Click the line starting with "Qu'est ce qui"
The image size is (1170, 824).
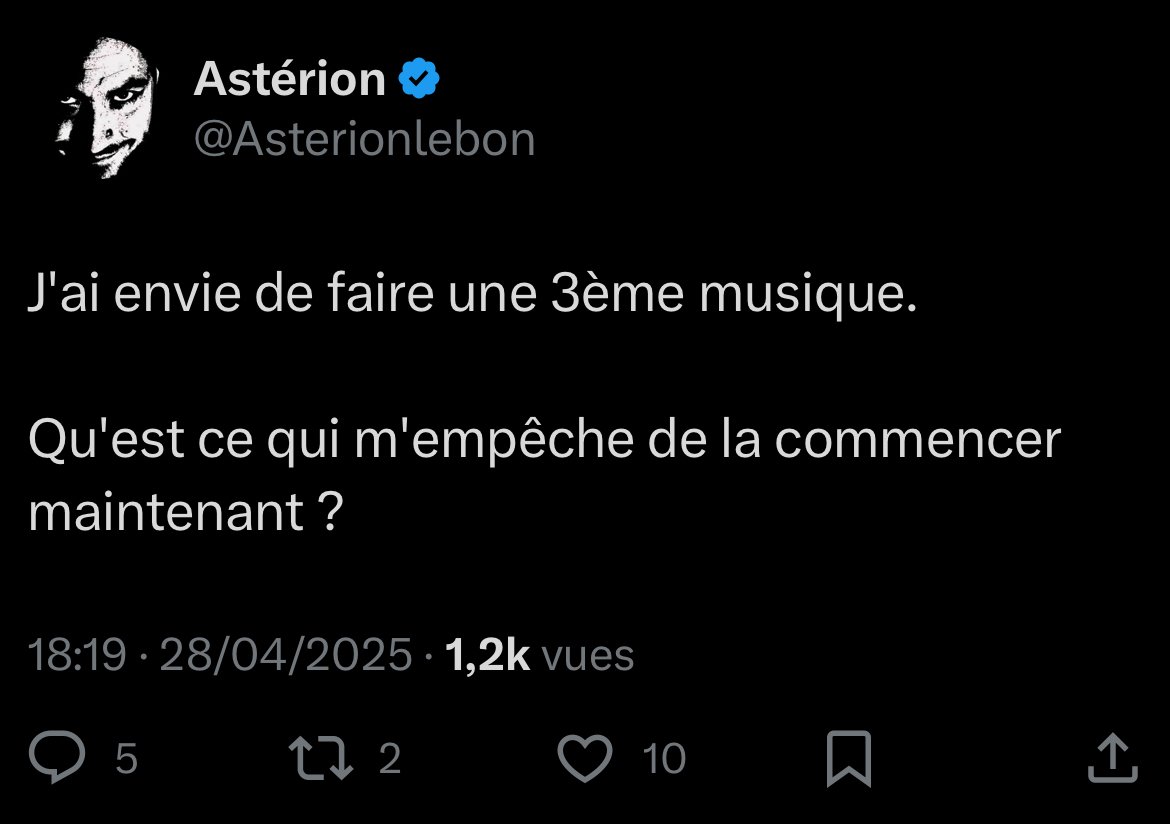[x=544, y=441]
